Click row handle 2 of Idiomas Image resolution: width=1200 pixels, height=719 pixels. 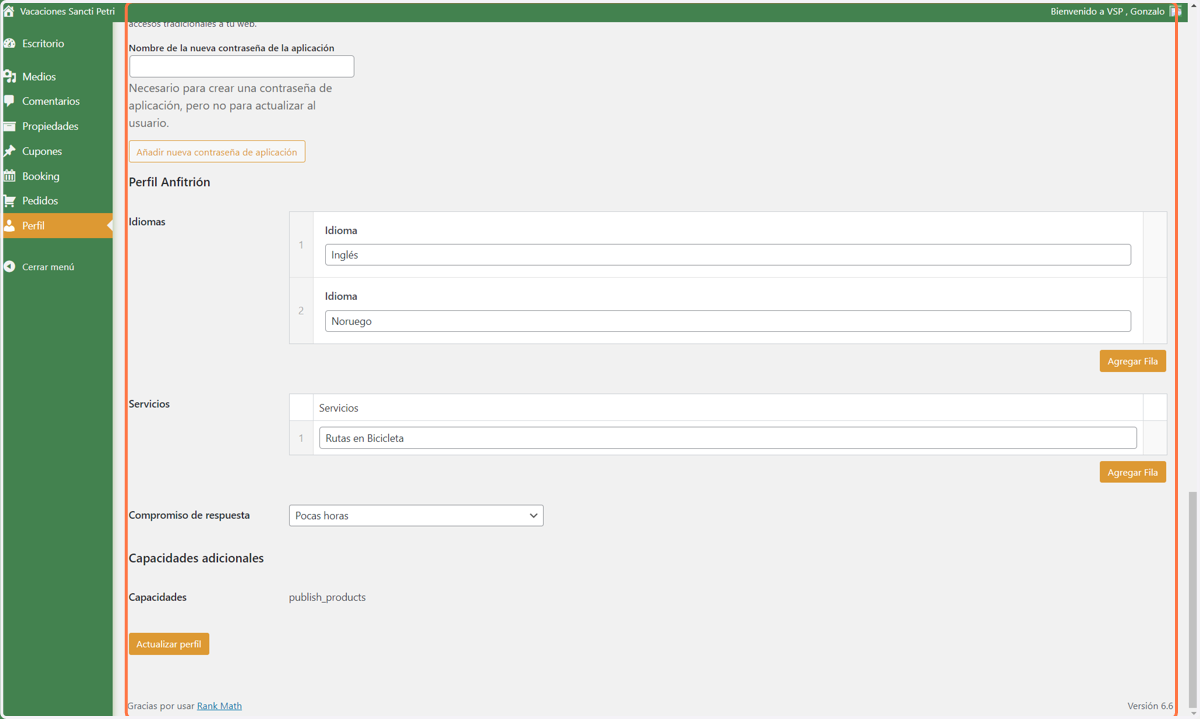click(x=301, y=311)
